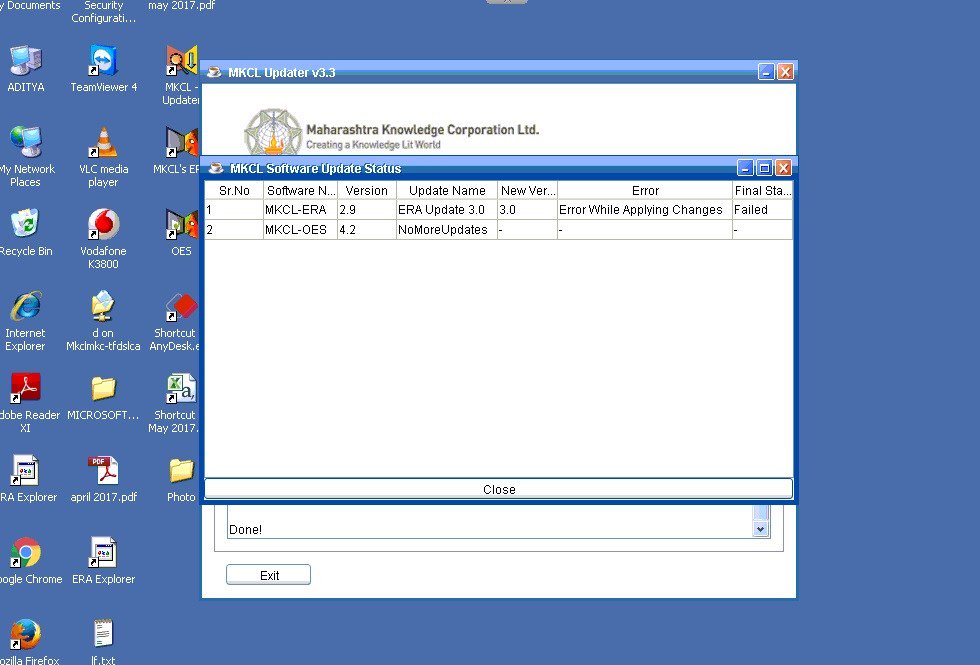Select the ERA Update 3.0 cell
Image resolution: width=980 pixels, height=665 pixels.
click(x=447, y=210)
